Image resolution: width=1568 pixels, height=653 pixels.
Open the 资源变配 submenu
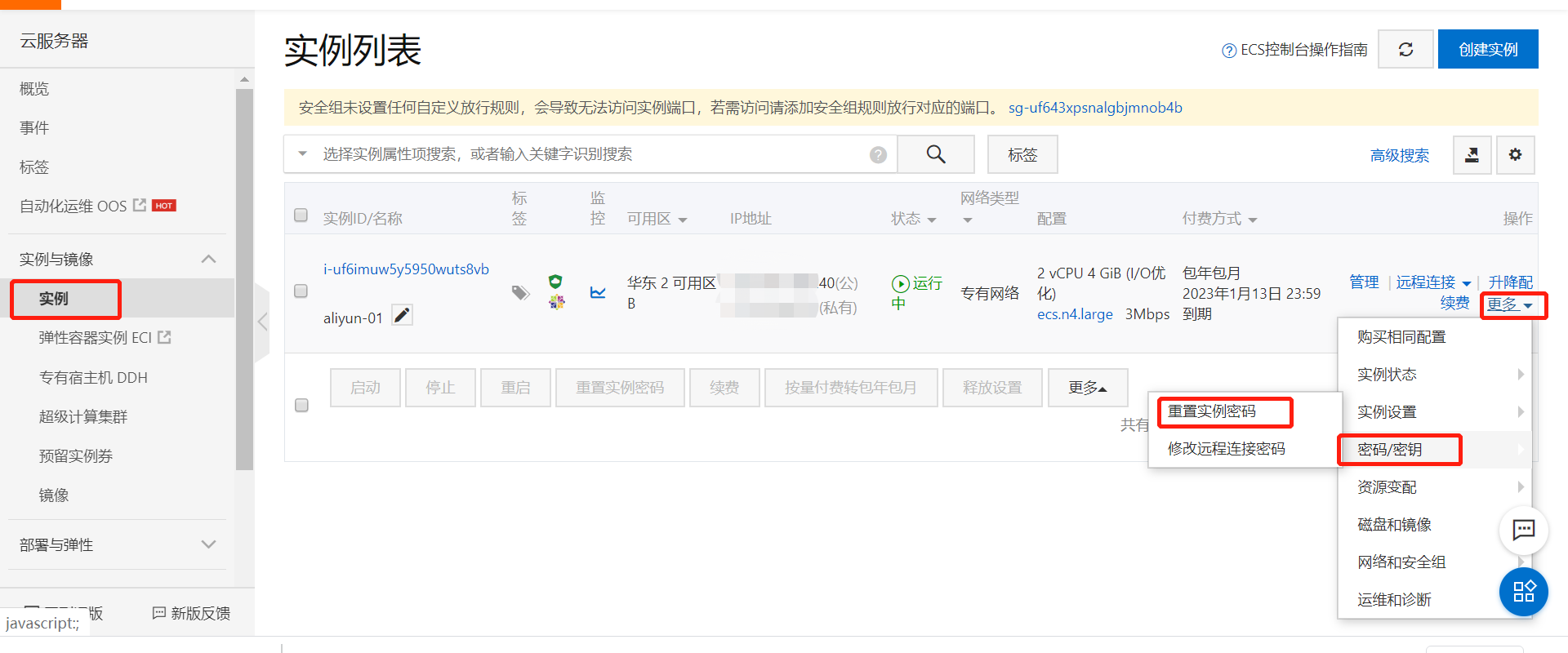1434,487
